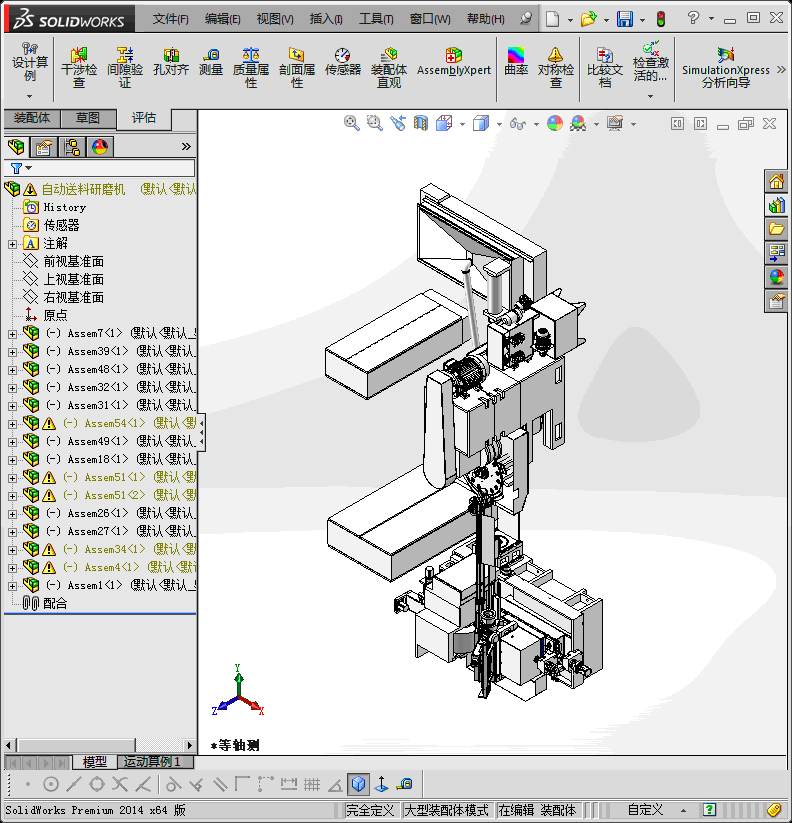Open PropertyManager tab icon
The image size is (792, 823).
pyautogui.click(x=44, y=147)
